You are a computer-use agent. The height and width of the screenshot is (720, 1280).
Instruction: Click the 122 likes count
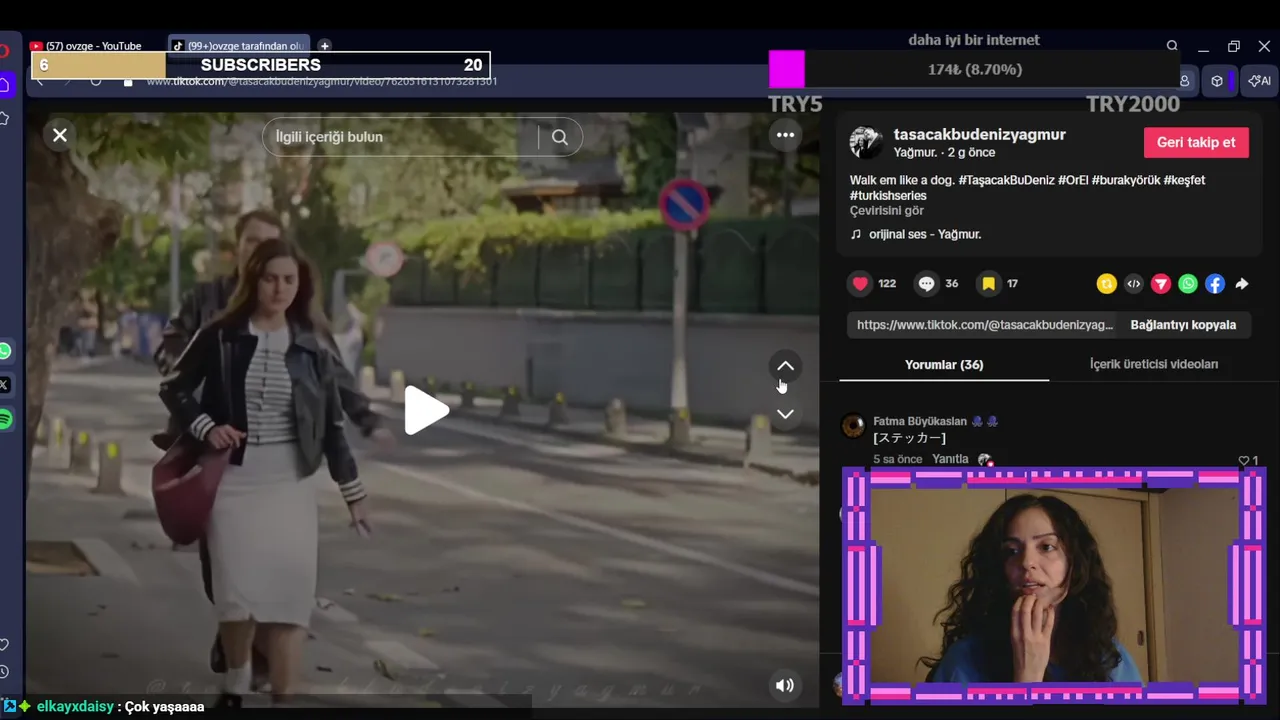click(x=887, y=284)
